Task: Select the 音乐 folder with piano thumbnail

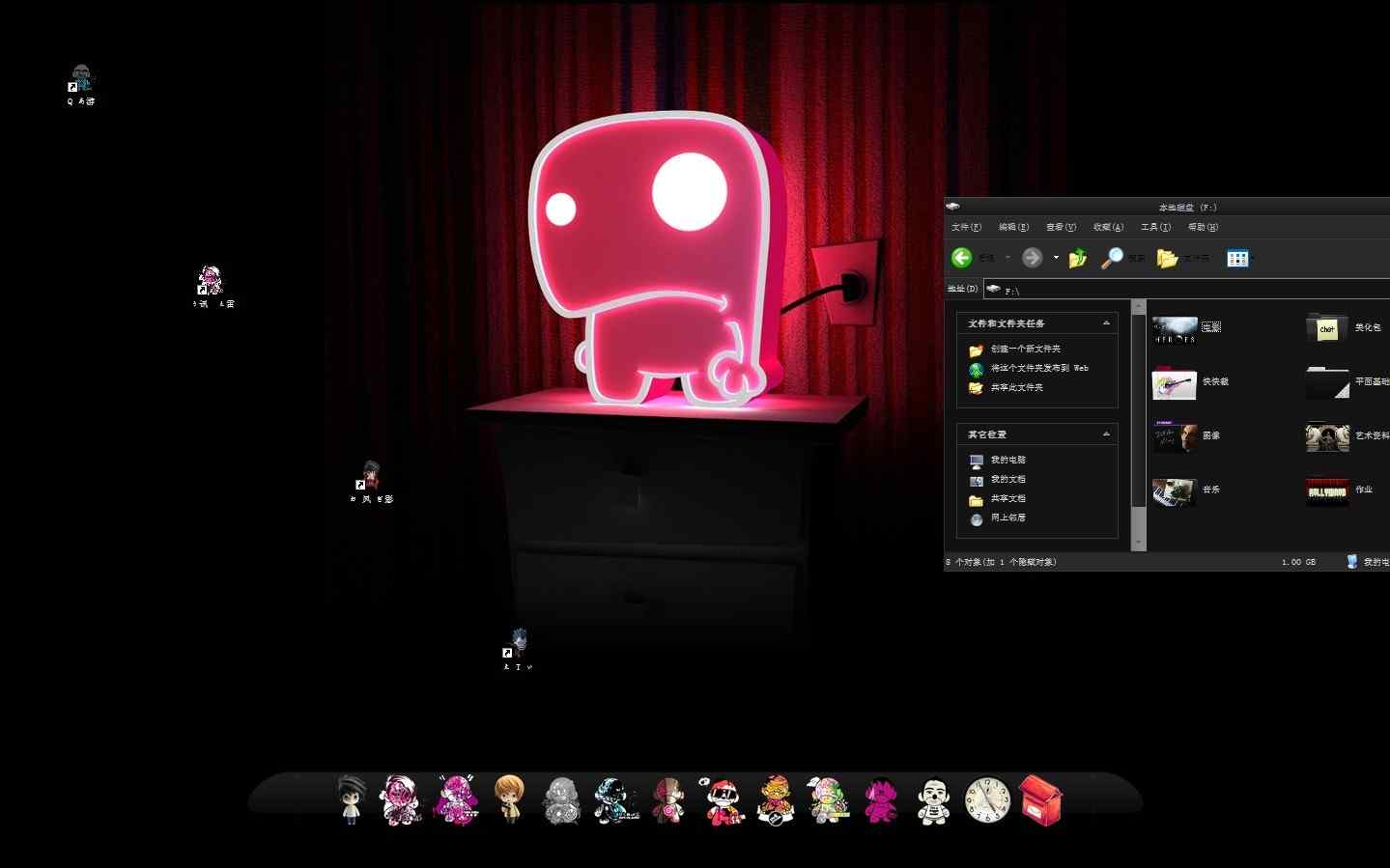Action: point(1175,491)
